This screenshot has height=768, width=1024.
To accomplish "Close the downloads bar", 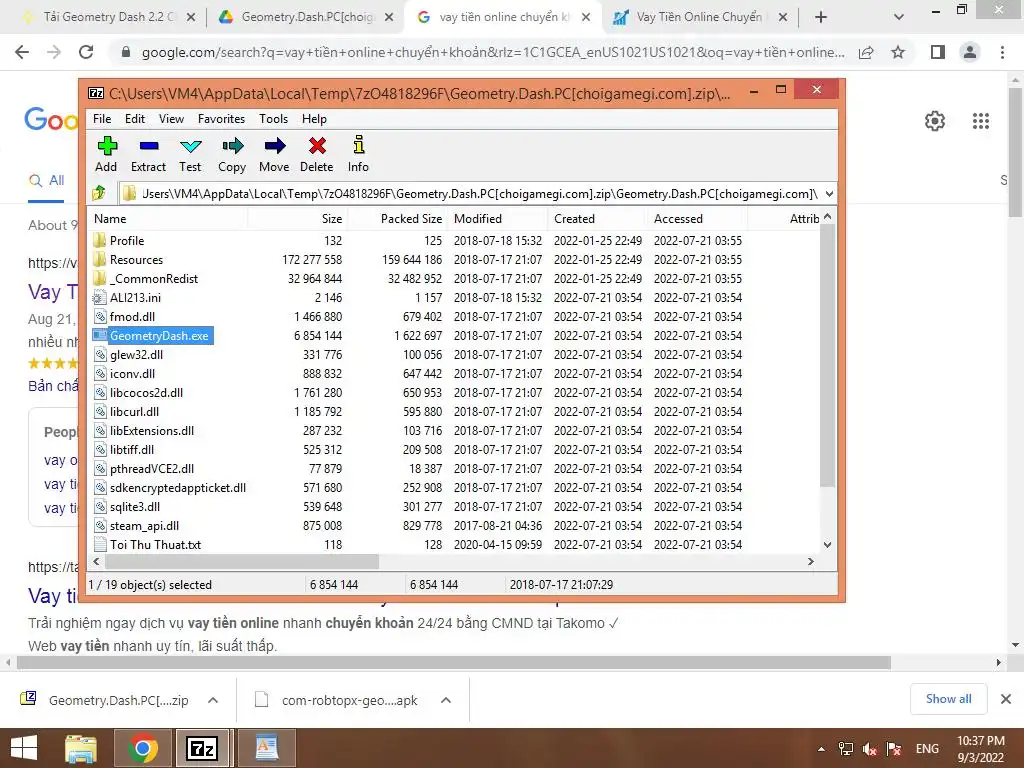I will [1006, 699].
